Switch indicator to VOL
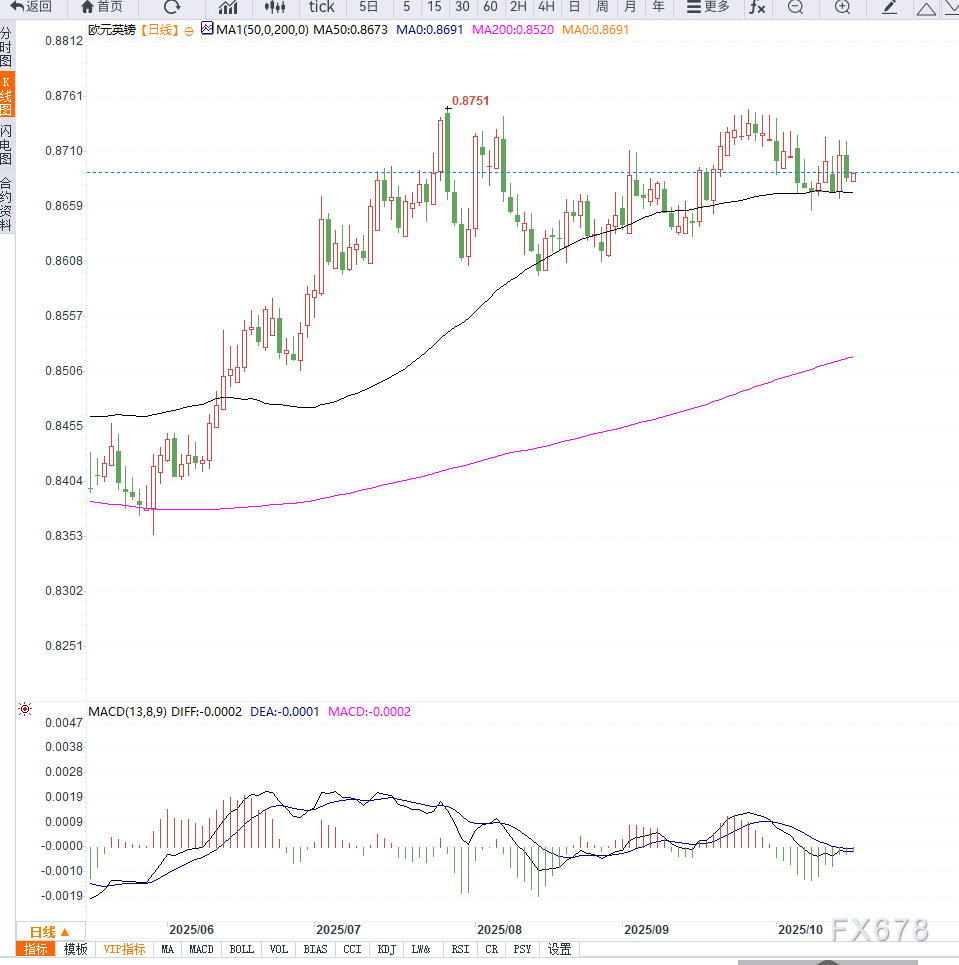The width and height of the screenshot is (959, 965). pyautogui.click(x=278, y=949)
